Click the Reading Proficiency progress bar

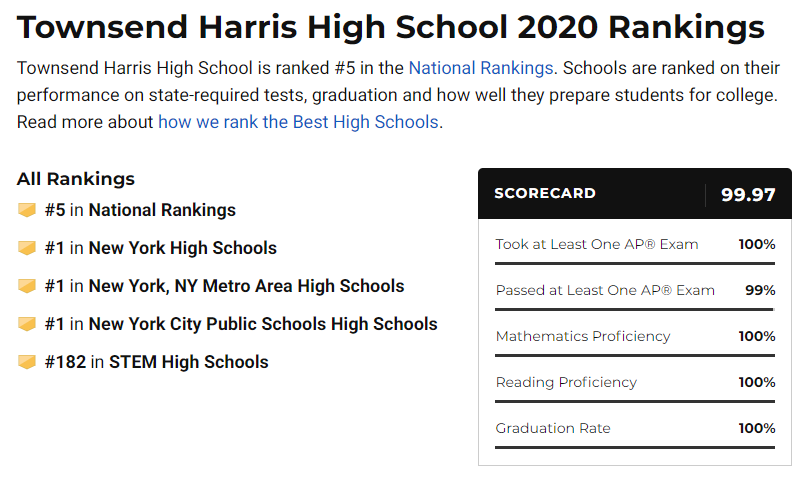635,401
